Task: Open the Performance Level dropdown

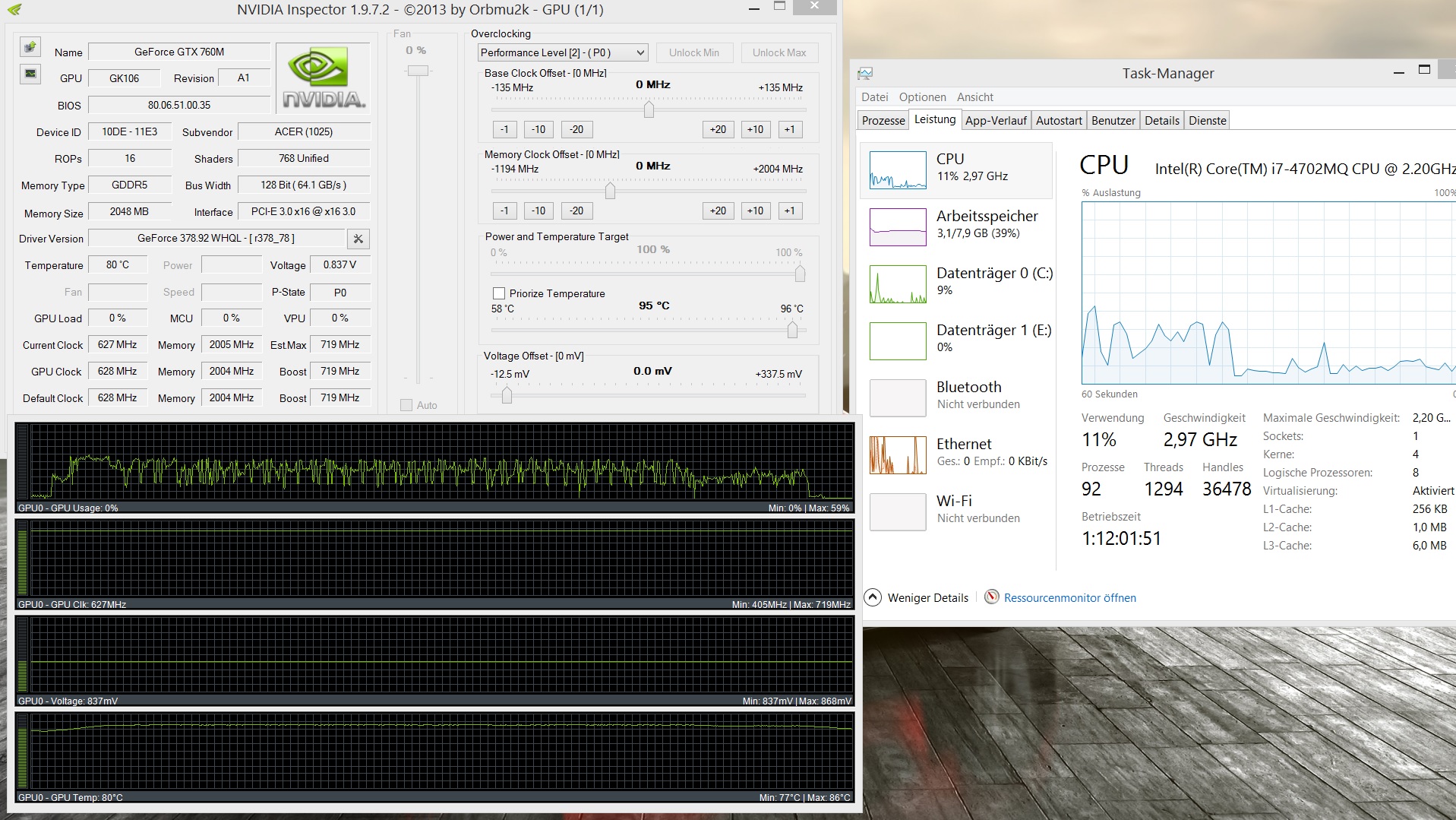Action: coord(563,52)
